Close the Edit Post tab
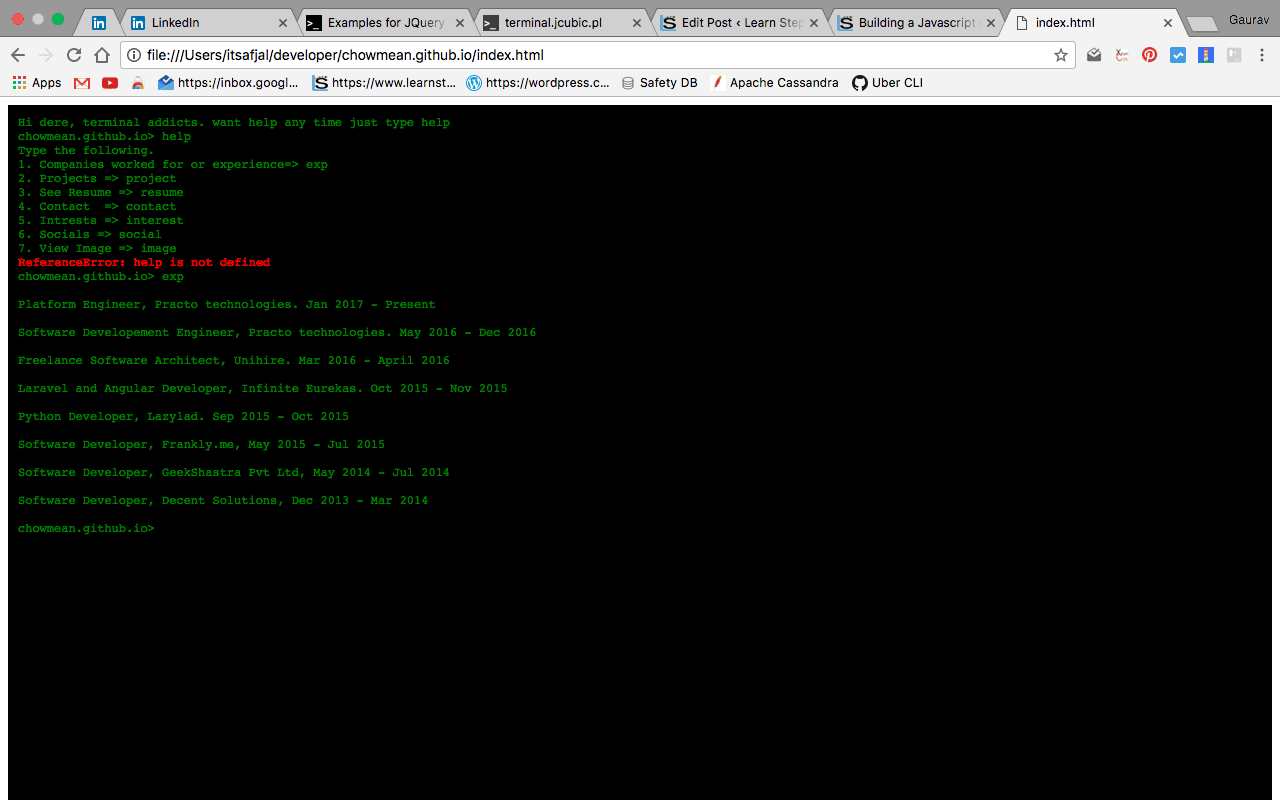This screenshot has width=1280, height=800. tap(813, 22)
